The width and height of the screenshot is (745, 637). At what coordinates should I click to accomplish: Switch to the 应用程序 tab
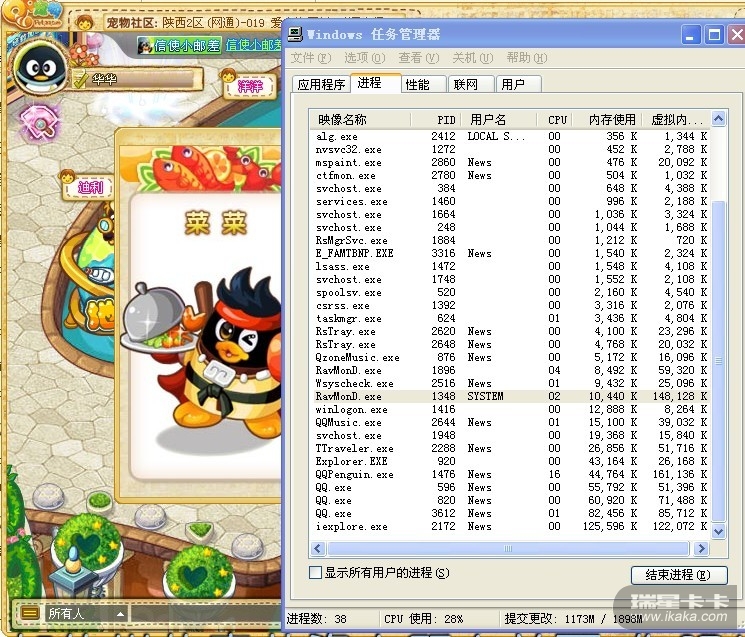321,84
